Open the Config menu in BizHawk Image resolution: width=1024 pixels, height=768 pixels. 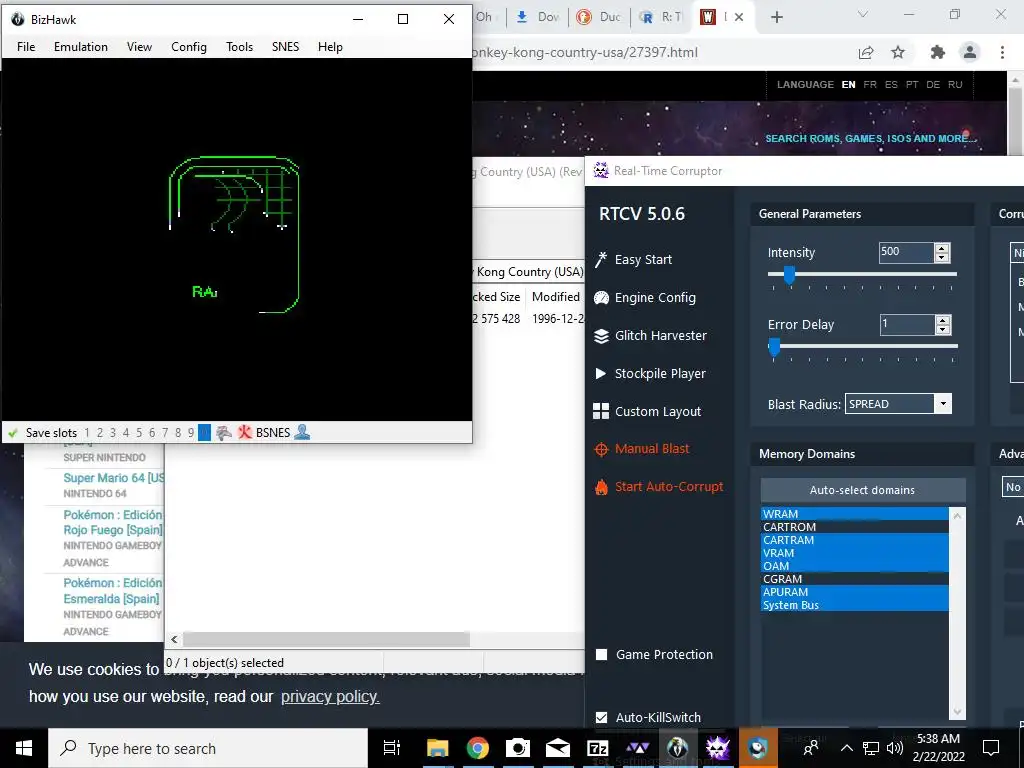coord(189,46)
